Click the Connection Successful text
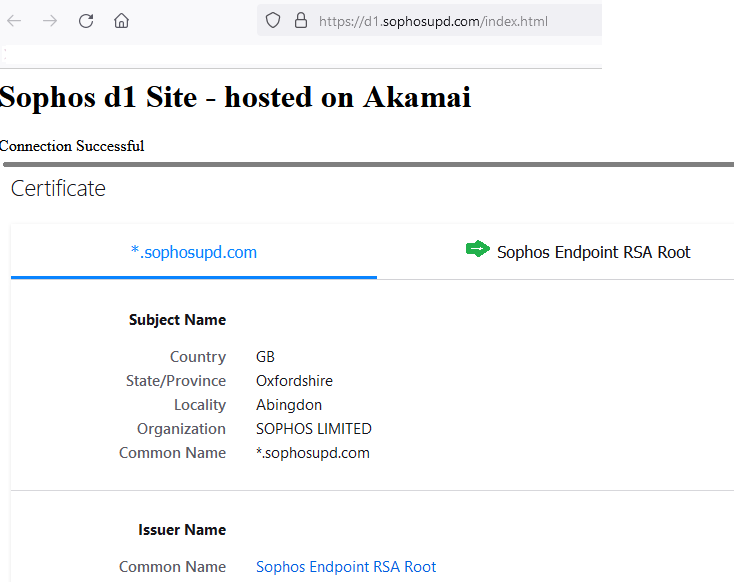Viewport: 734px width, 582px height. click(x=72, y=146)
